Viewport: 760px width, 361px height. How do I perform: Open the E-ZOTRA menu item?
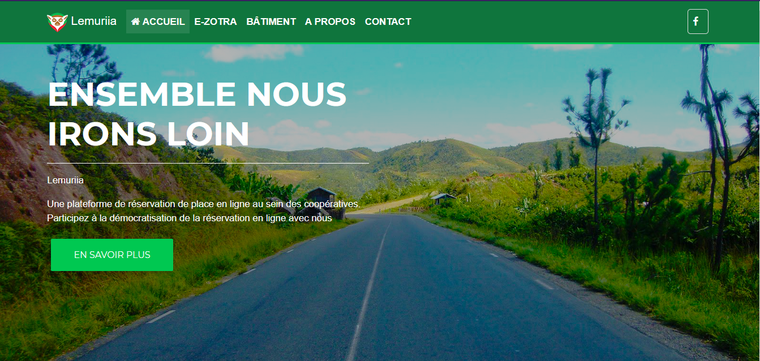(215, 22)
